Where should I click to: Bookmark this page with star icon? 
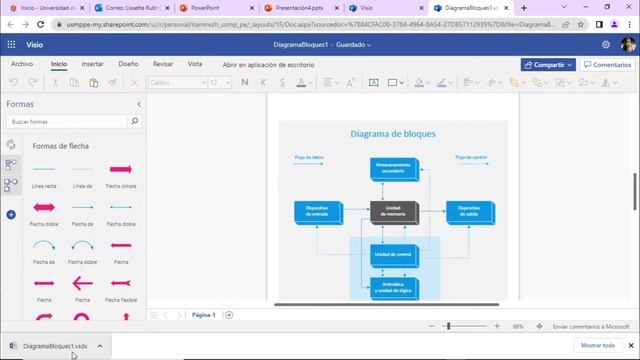(580, 24)
